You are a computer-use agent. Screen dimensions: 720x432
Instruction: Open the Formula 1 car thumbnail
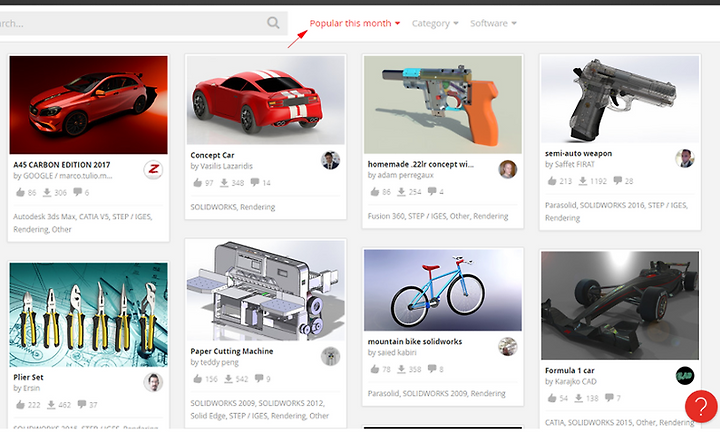(620, 305)
